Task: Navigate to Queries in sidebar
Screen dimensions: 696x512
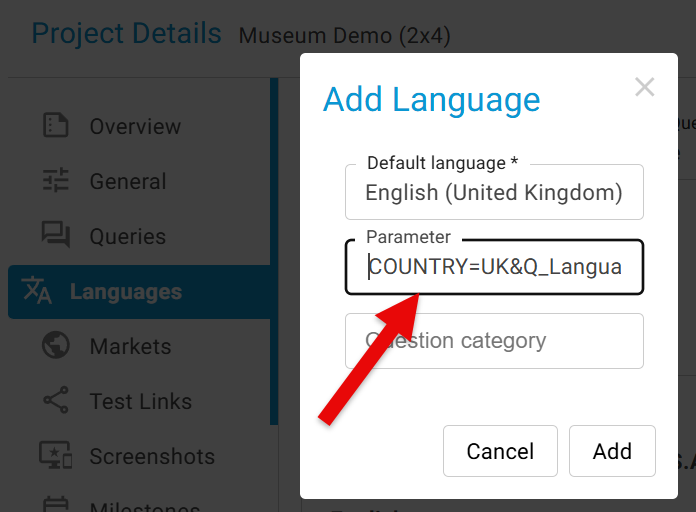Action: click(128, 237)
